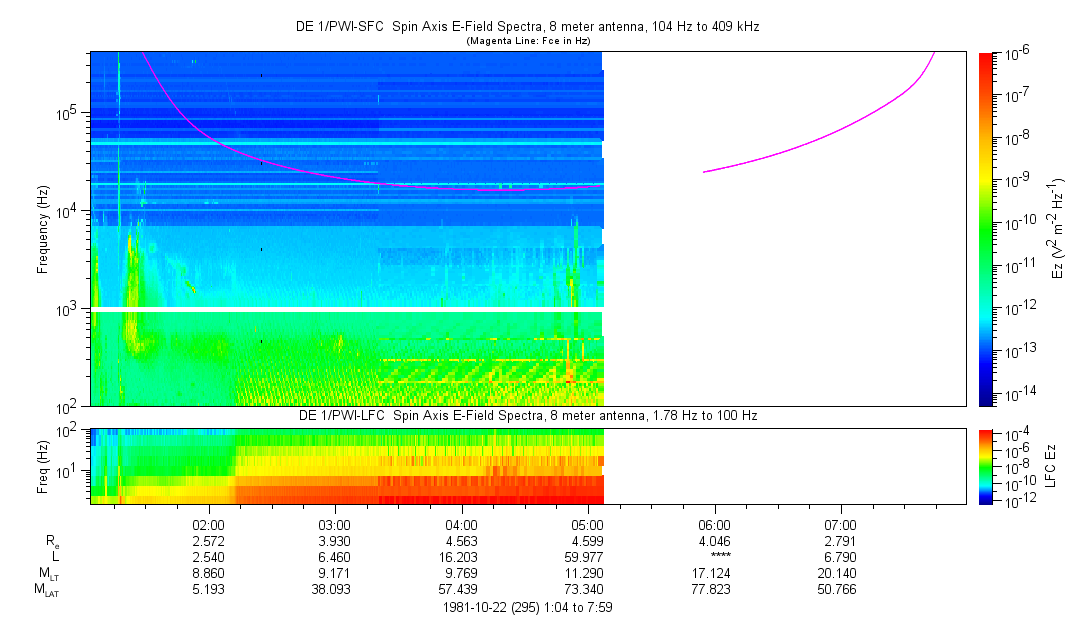Click the 06:00 time axis label
Viewport: 1083px width, 620px height.
tap(714, 524)
